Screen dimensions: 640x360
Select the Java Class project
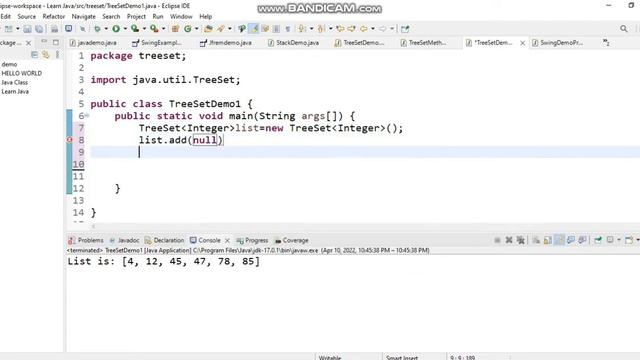coord(15,82)
